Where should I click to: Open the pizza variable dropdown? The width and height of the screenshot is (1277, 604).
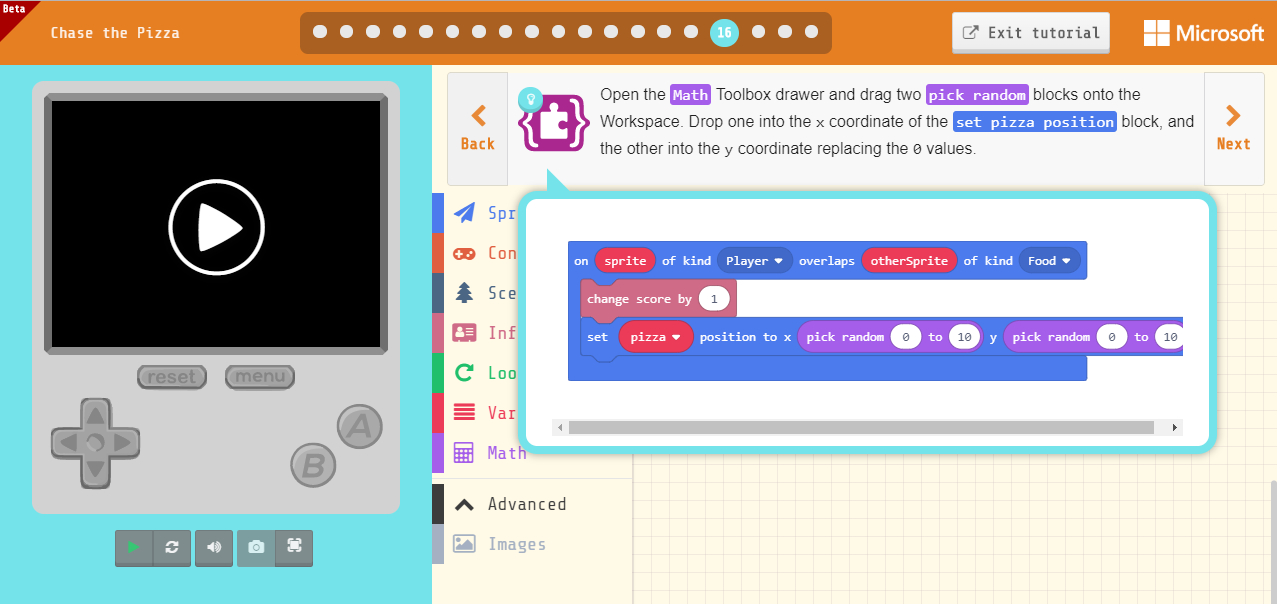(655, 336)
